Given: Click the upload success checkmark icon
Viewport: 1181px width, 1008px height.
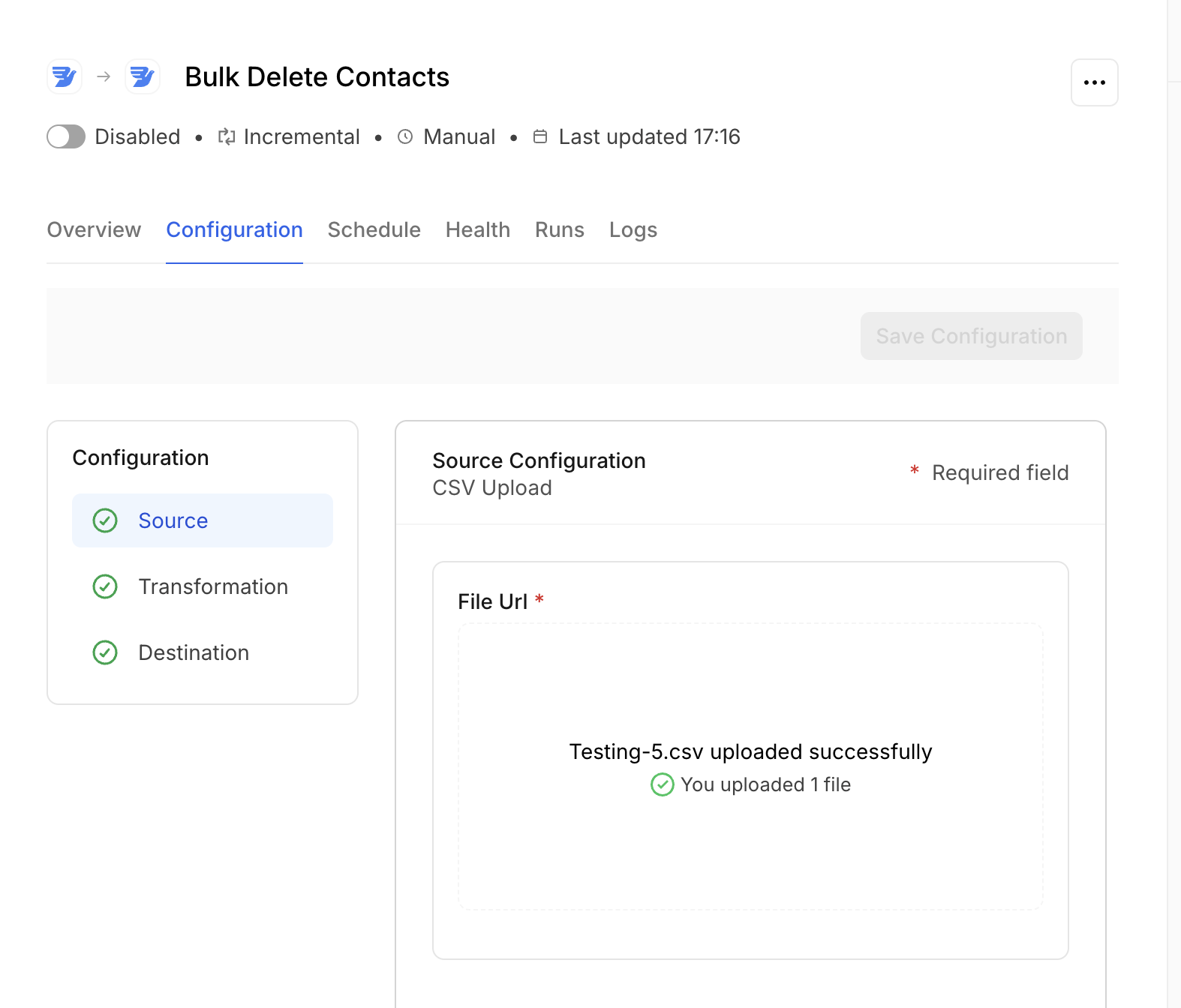Looking at the screenshot, I should 662,784.
